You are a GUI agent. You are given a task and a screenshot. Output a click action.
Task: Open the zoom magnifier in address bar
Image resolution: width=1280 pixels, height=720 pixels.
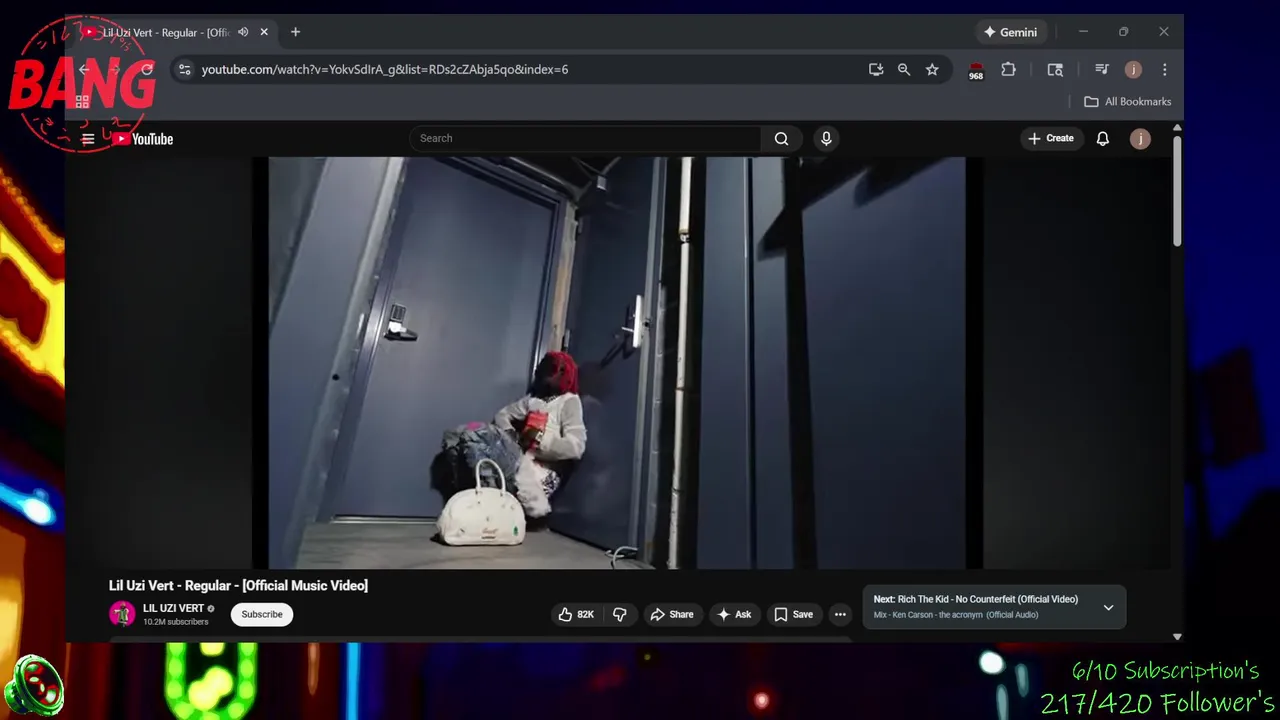pyautogui.click(x=904, y=69)
